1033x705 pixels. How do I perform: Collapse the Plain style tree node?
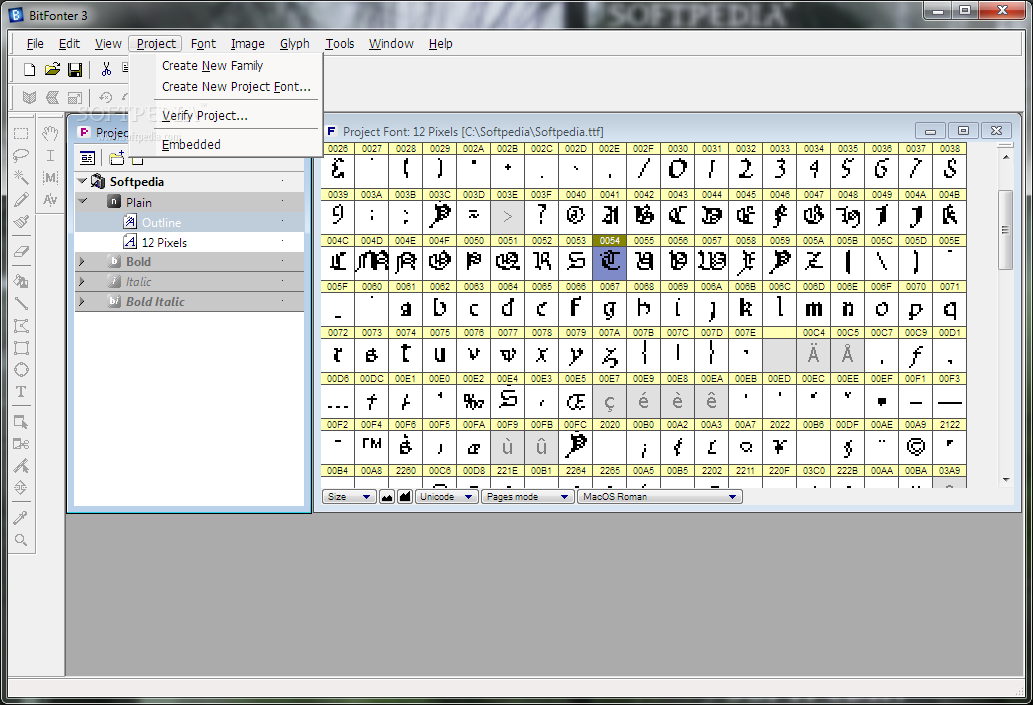coord(82,202)
